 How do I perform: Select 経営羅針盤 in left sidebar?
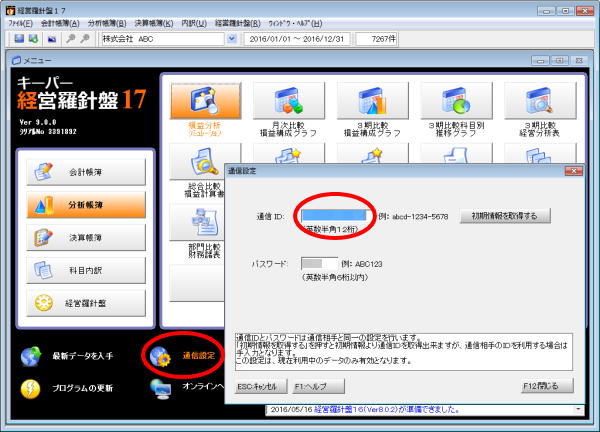click(x=86, y=303)
